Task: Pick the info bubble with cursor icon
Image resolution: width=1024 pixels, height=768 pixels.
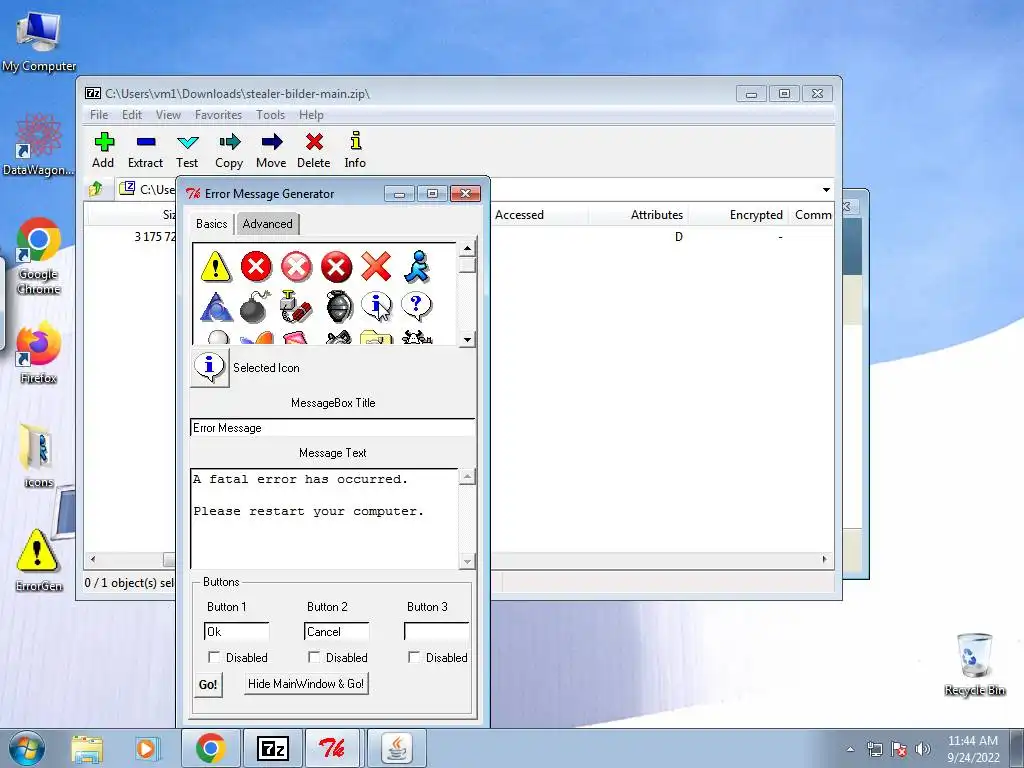Action: click(377, 307)
